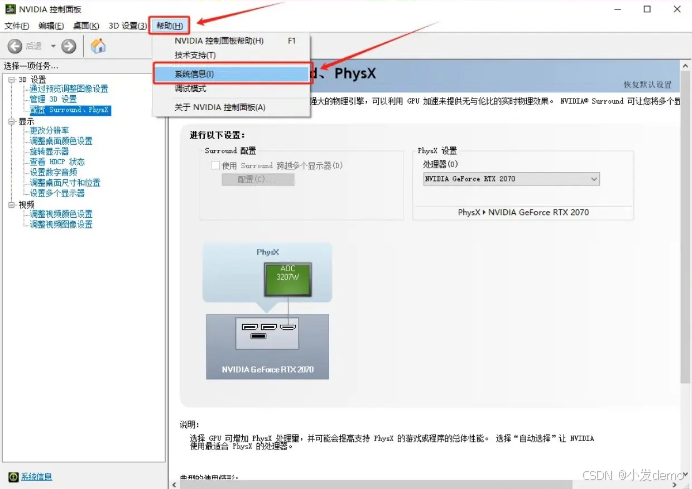Open the 编辑(E) menu
This screenshot has width=692, height=489.
click(51, 26)
